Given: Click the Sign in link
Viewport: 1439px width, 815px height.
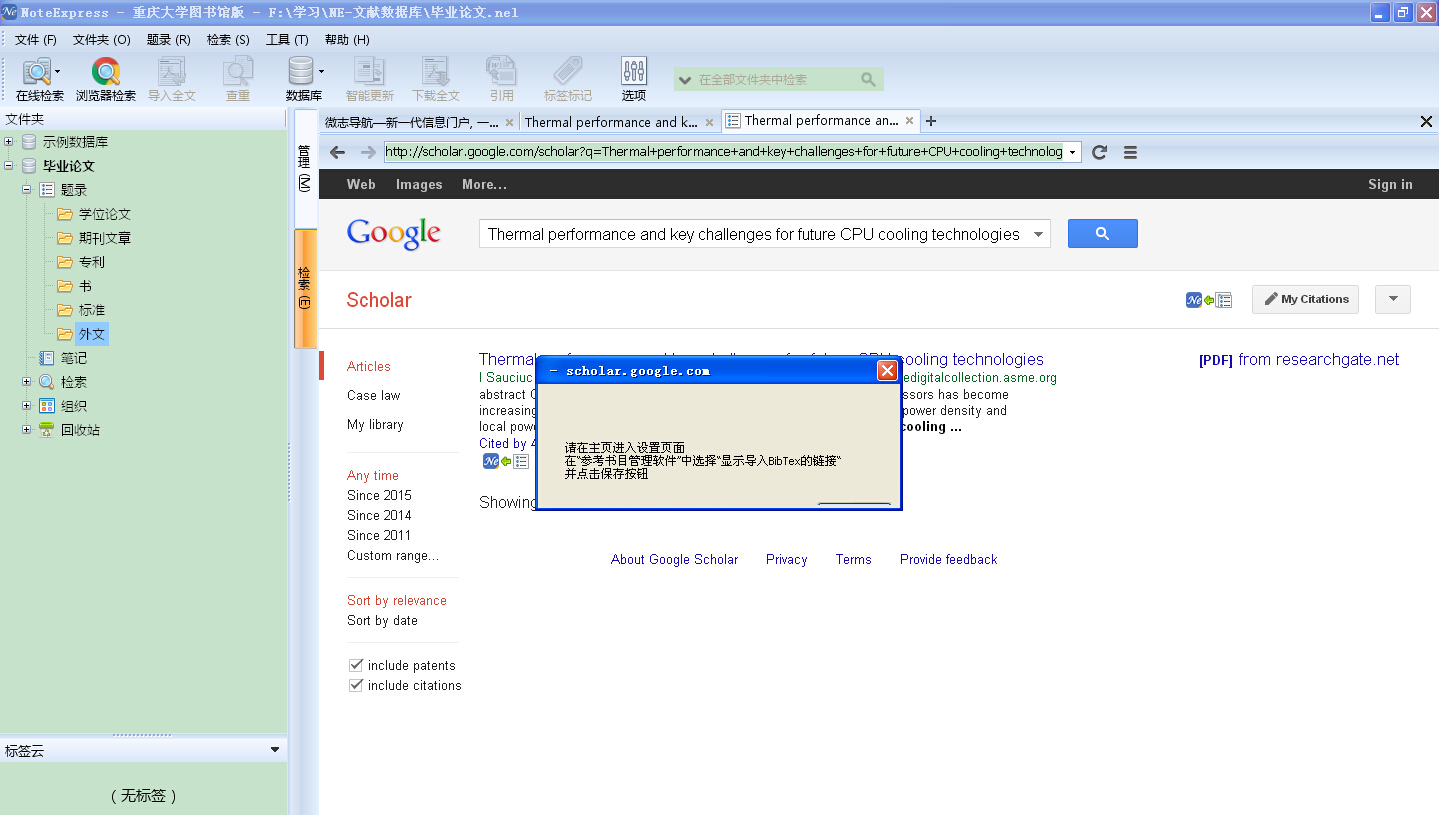Looking at the screenshot, I should coord(1390,184).
